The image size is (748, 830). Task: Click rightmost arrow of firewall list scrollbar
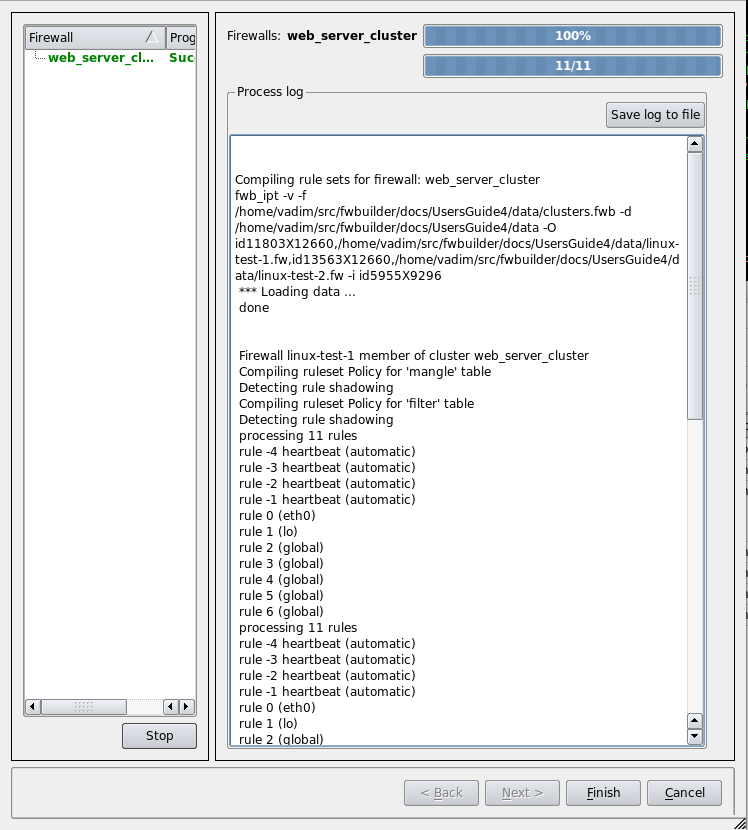187,707
